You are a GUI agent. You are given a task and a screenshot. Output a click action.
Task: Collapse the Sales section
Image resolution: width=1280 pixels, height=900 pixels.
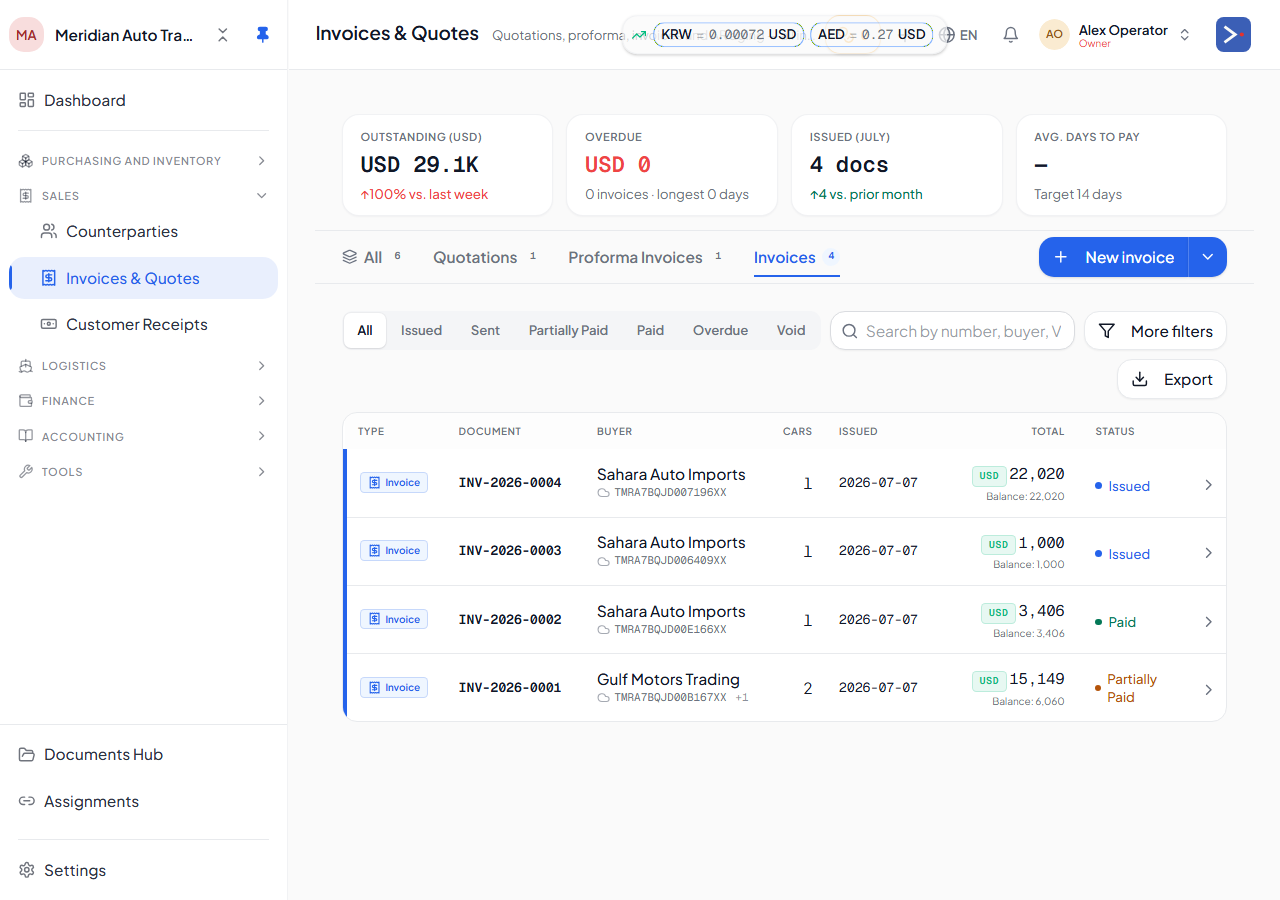tap(143, 196)
